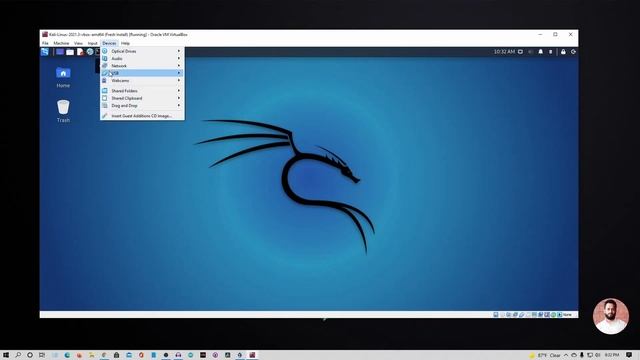Open the View menu
Image resolution: width=640 pixels, height=360 pixels.
(78, 43)
